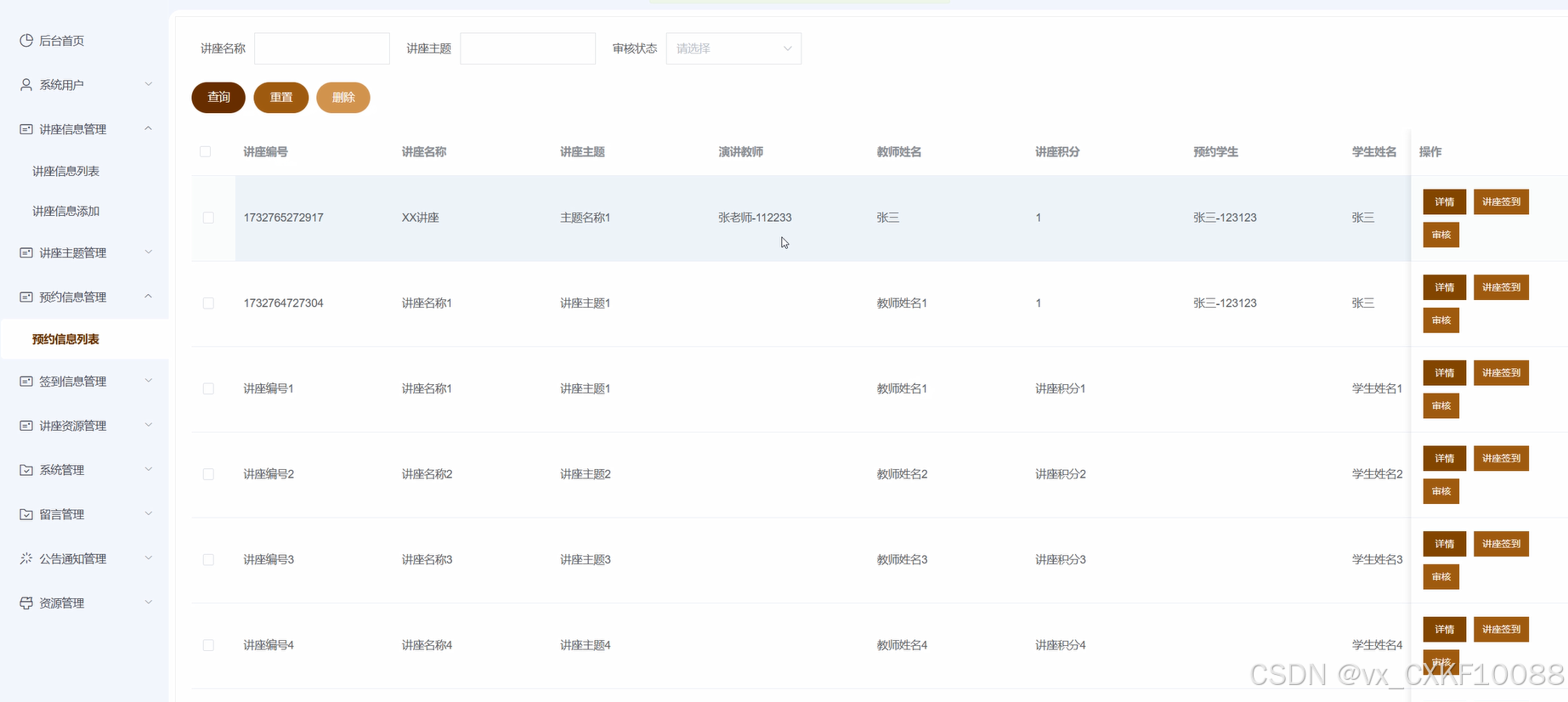Check the 讲座编号3 row checkbox
The width and height of the screenshot is (1568, 702).
[208, 559]
